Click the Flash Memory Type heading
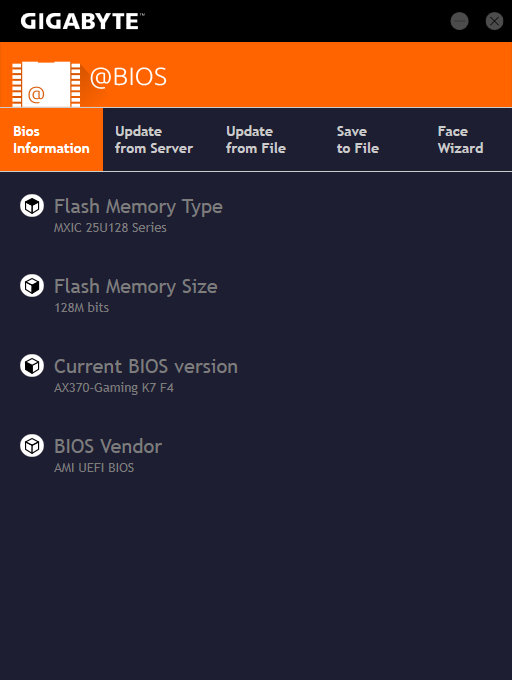Viewport: 512px width, 680px height. [x=138, y=206]
